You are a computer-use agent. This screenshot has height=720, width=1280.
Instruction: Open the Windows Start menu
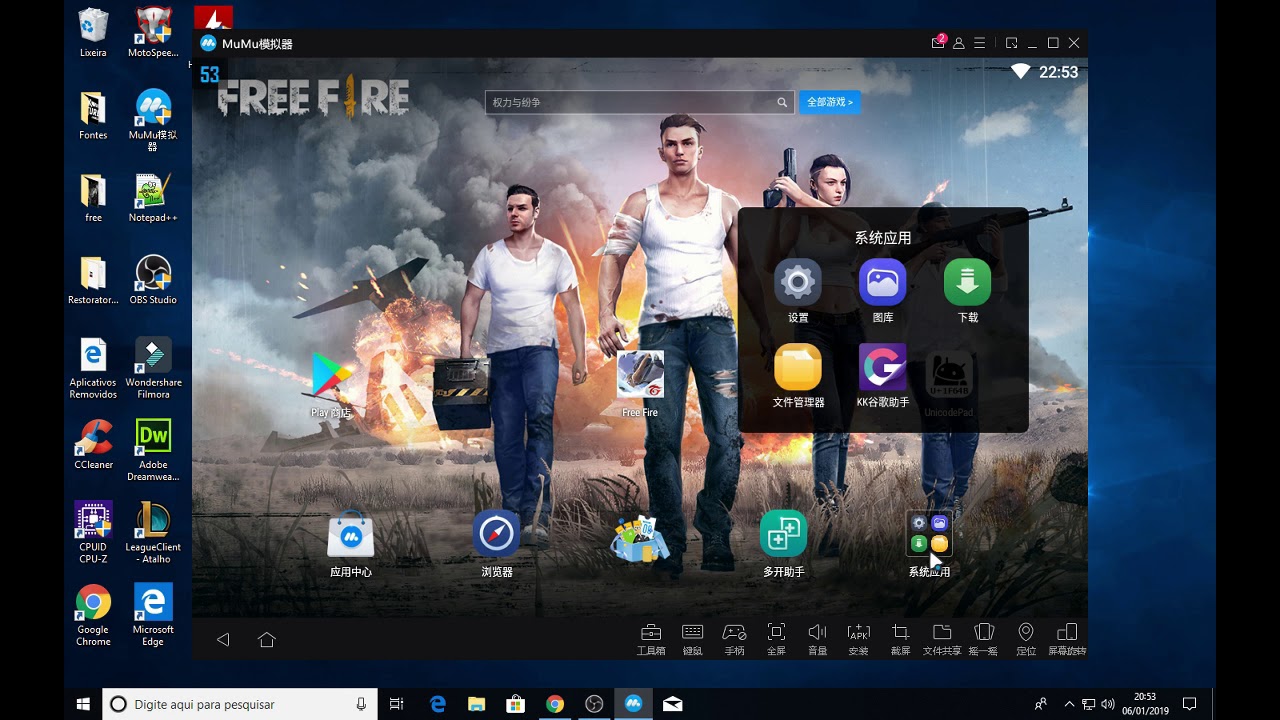click(x=83, y=704)
